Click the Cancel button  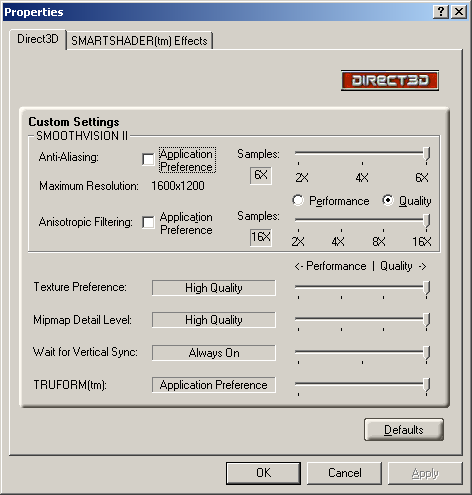coord(344,473)
